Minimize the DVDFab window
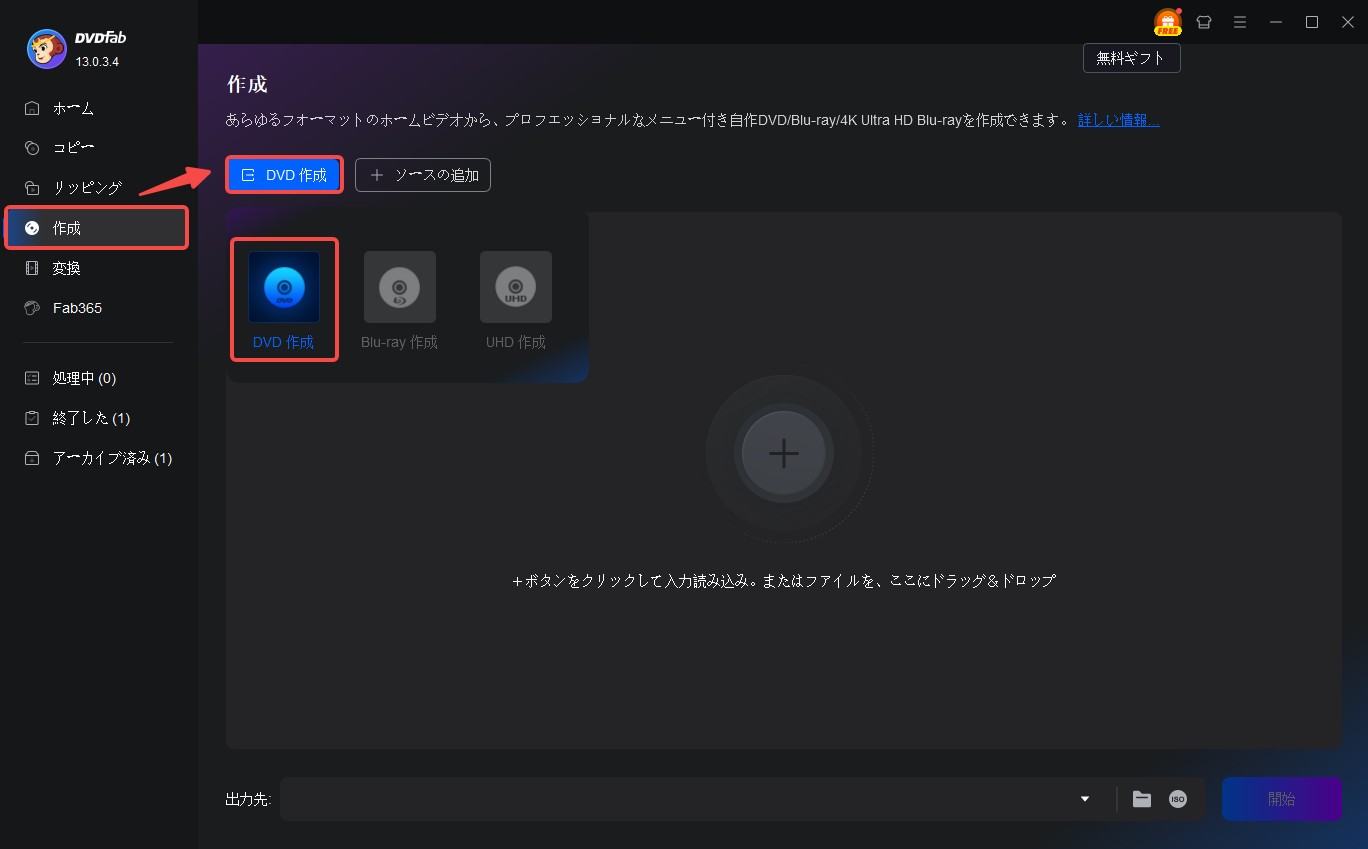This screenshot has width=1368, height=849. [x=1276, y=22]
